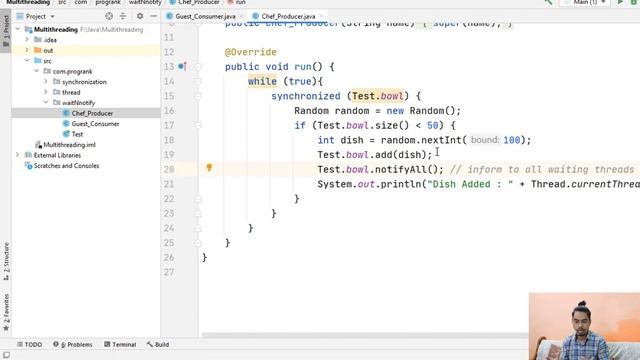
Task: Click the override gutter marker on line 13
Action: coord(182,66)
